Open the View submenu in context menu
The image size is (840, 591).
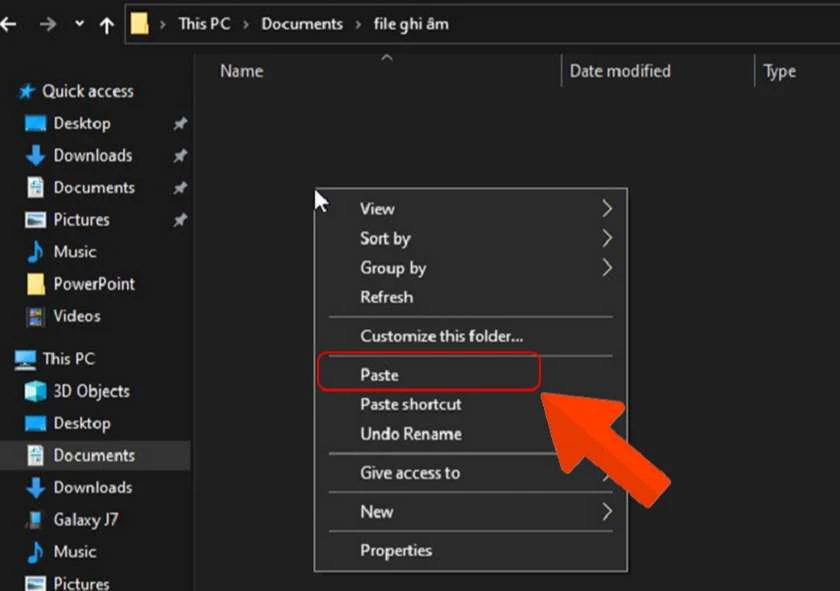(x=470, y=208)
